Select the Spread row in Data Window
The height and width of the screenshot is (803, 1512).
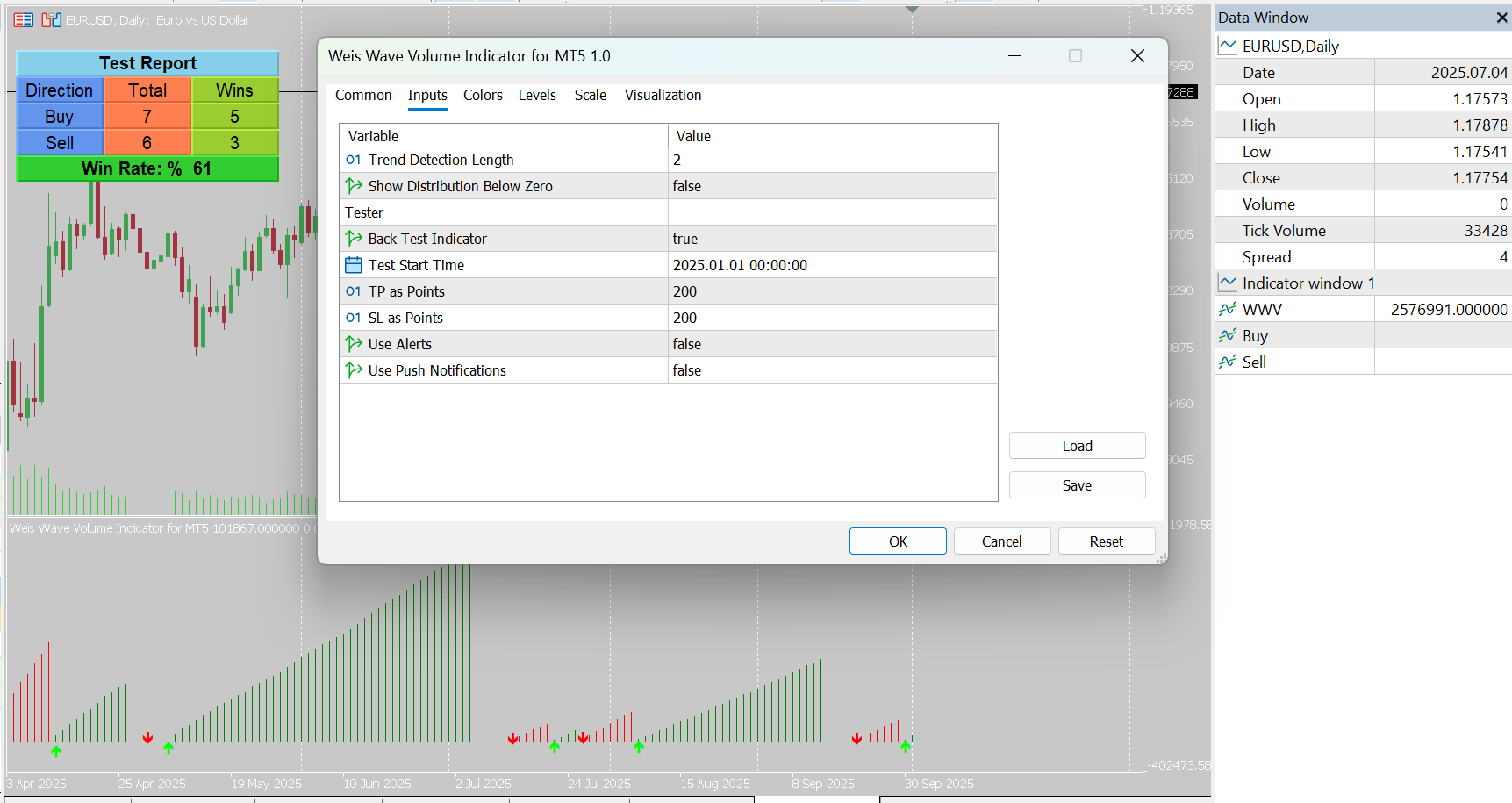(1363, 256)
